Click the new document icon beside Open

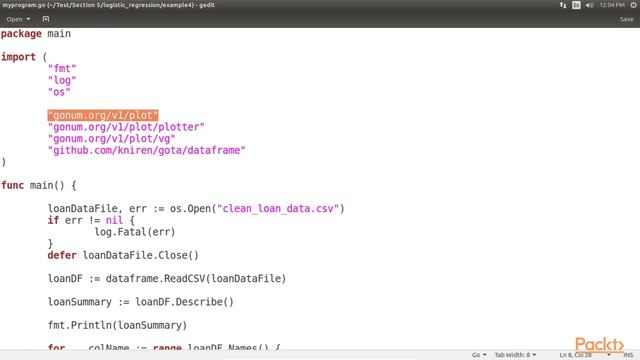pos(46,19)
